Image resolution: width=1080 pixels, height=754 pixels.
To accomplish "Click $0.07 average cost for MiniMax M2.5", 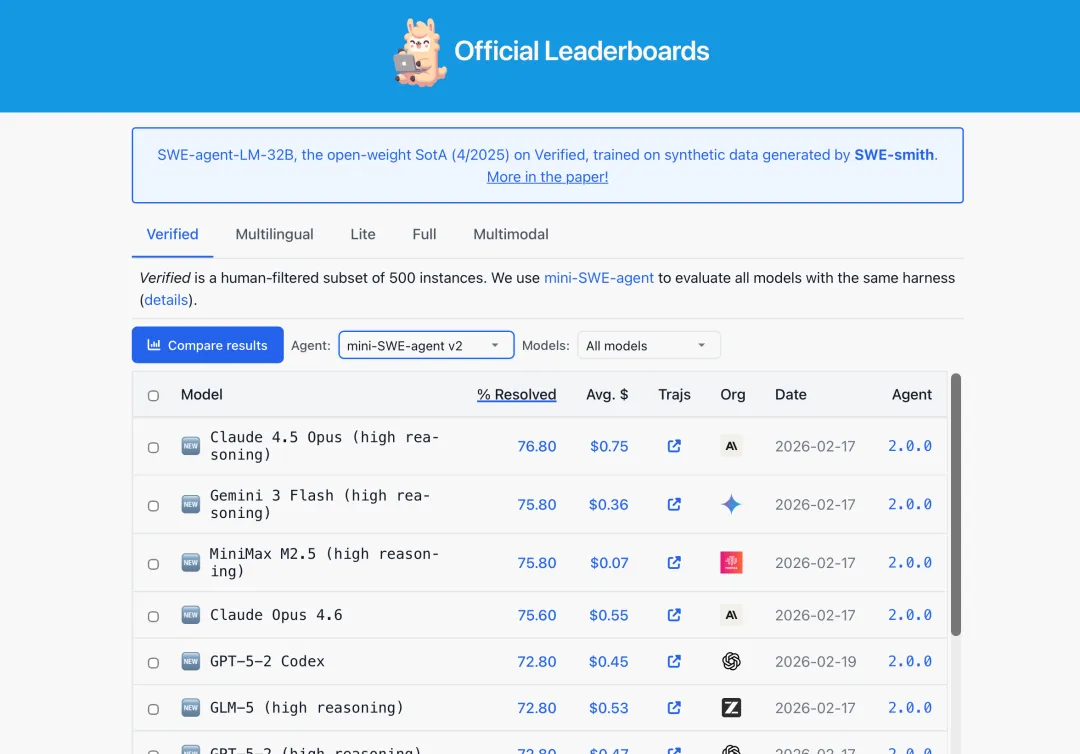I will pyautogui.click(x=609, y=563).
